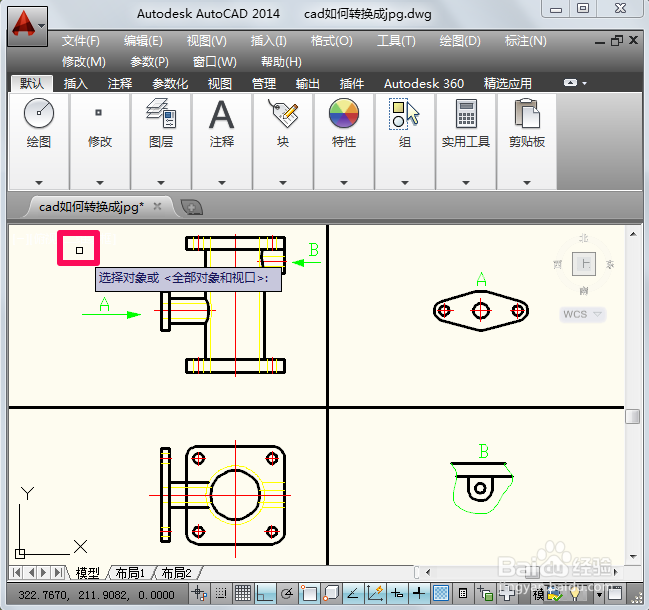Toggle Ortho Mode in status bar
This screenshot has height=610, width=649.
(265, 594)
